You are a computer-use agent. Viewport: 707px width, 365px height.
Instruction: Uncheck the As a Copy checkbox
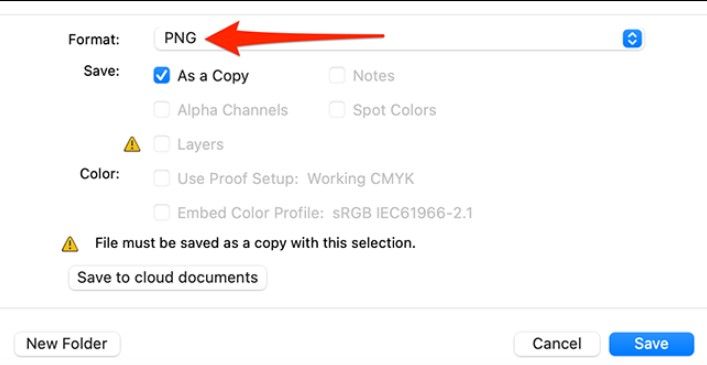[161, 75]
